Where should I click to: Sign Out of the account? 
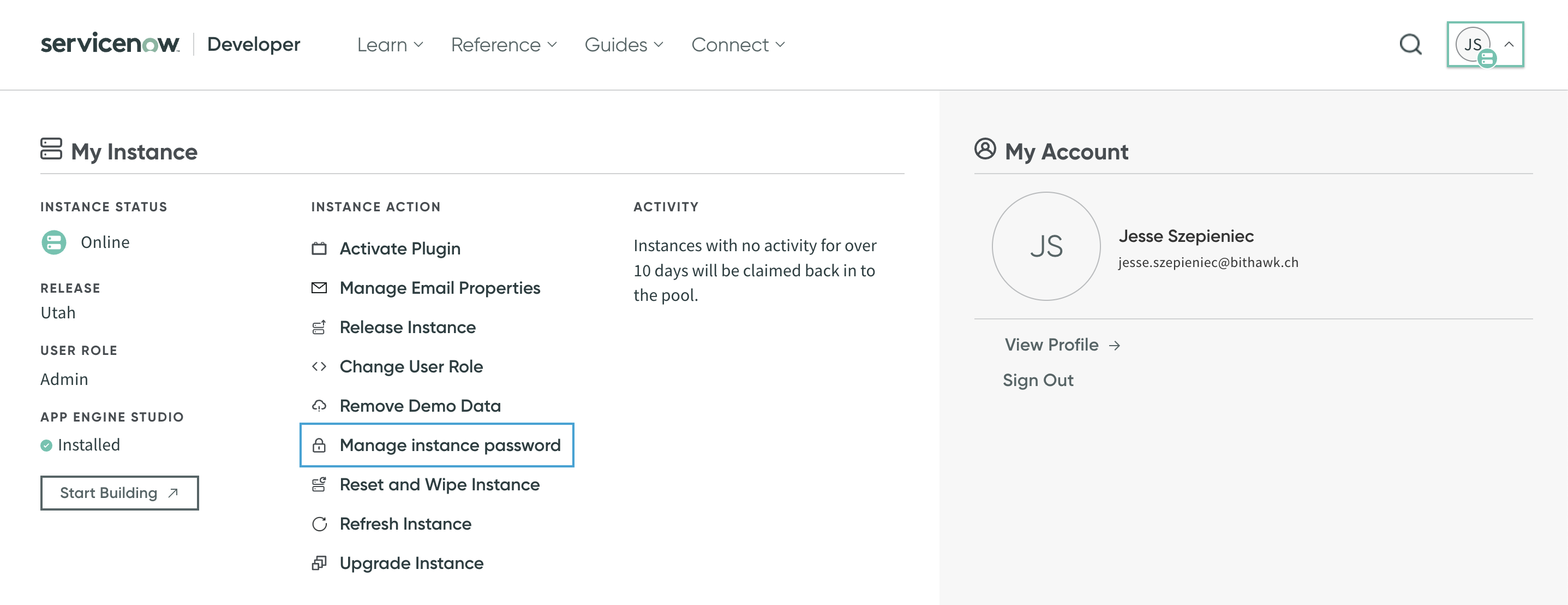[x=1038, y=380]
